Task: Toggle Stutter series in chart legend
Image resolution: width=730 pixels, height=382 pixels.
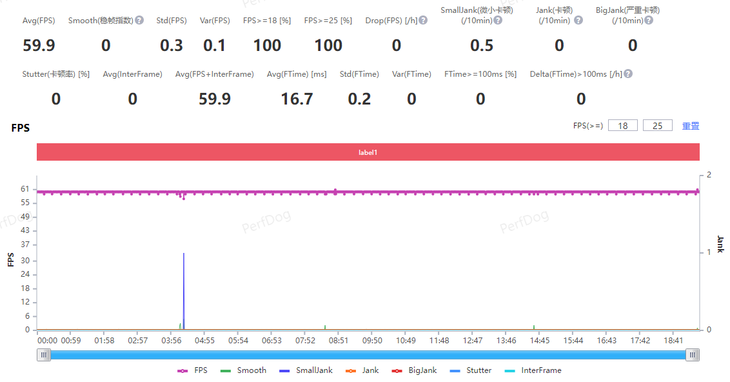Action: [x=471, y=370]
